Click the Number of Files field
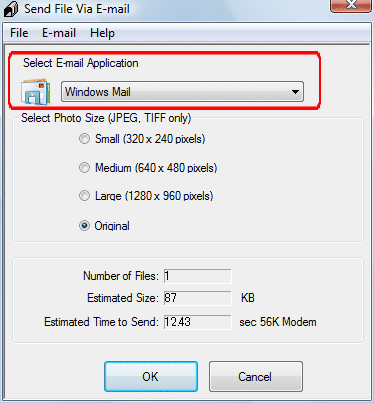The image size is (374, 403). [197, 276]
